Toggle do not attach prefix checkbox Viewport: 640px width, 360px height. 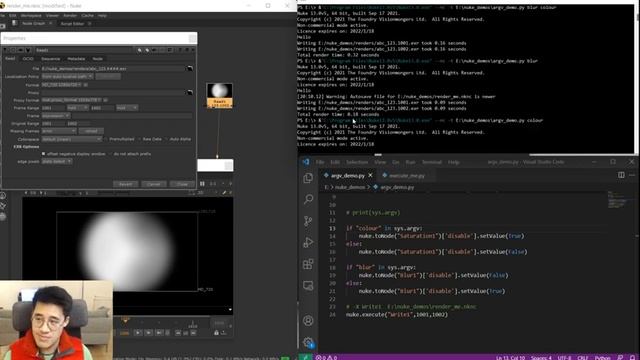pyautogui.click(x=110, y=154)
